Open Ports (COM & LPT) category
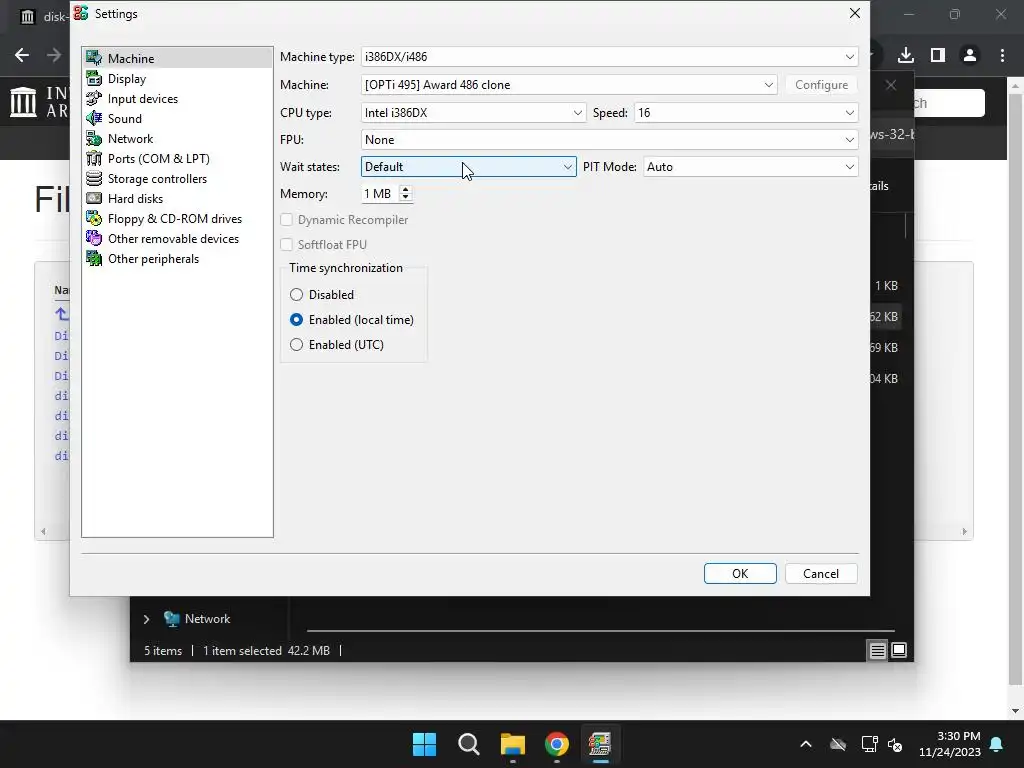This screenshot has width=1024, height=768. coord(158,159)
